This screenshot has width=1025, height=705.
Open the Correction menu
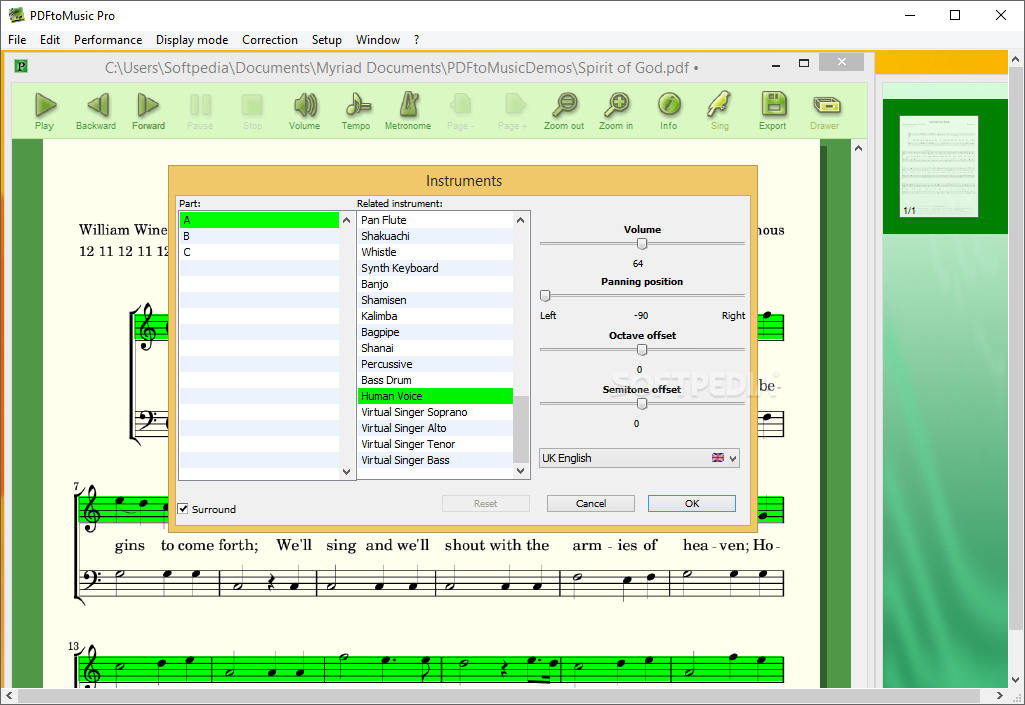click(x=270, y=40)
